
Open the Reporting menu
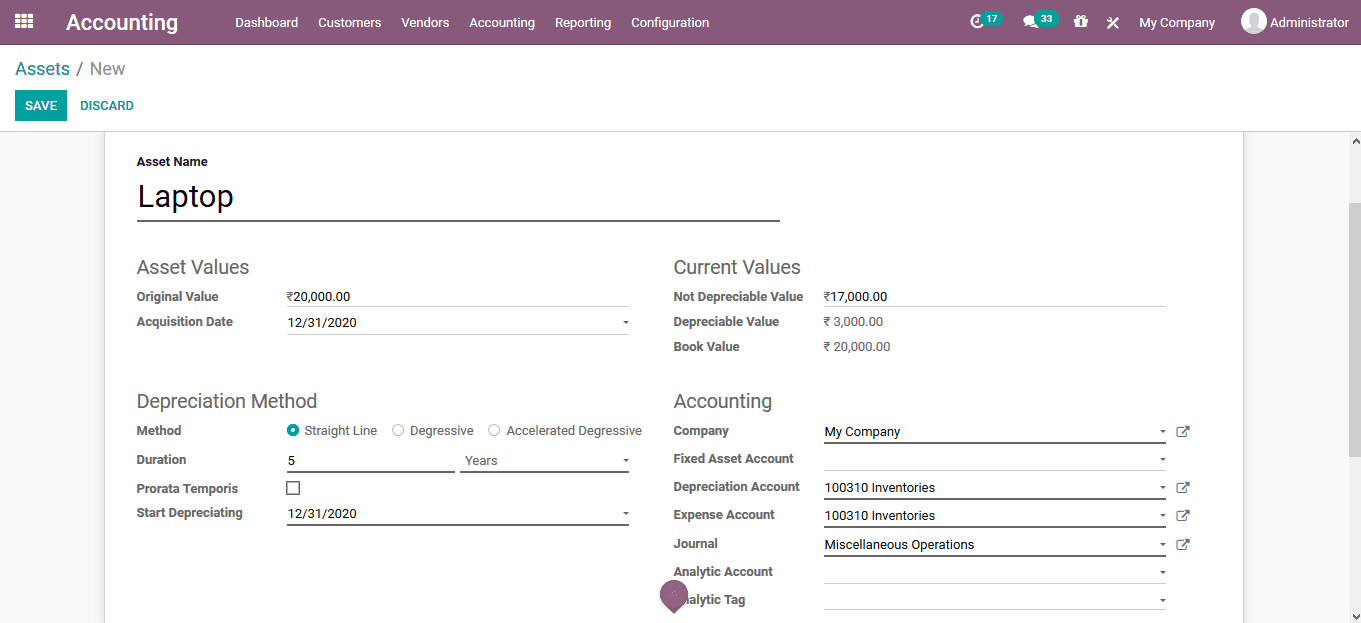coord(583,22)
